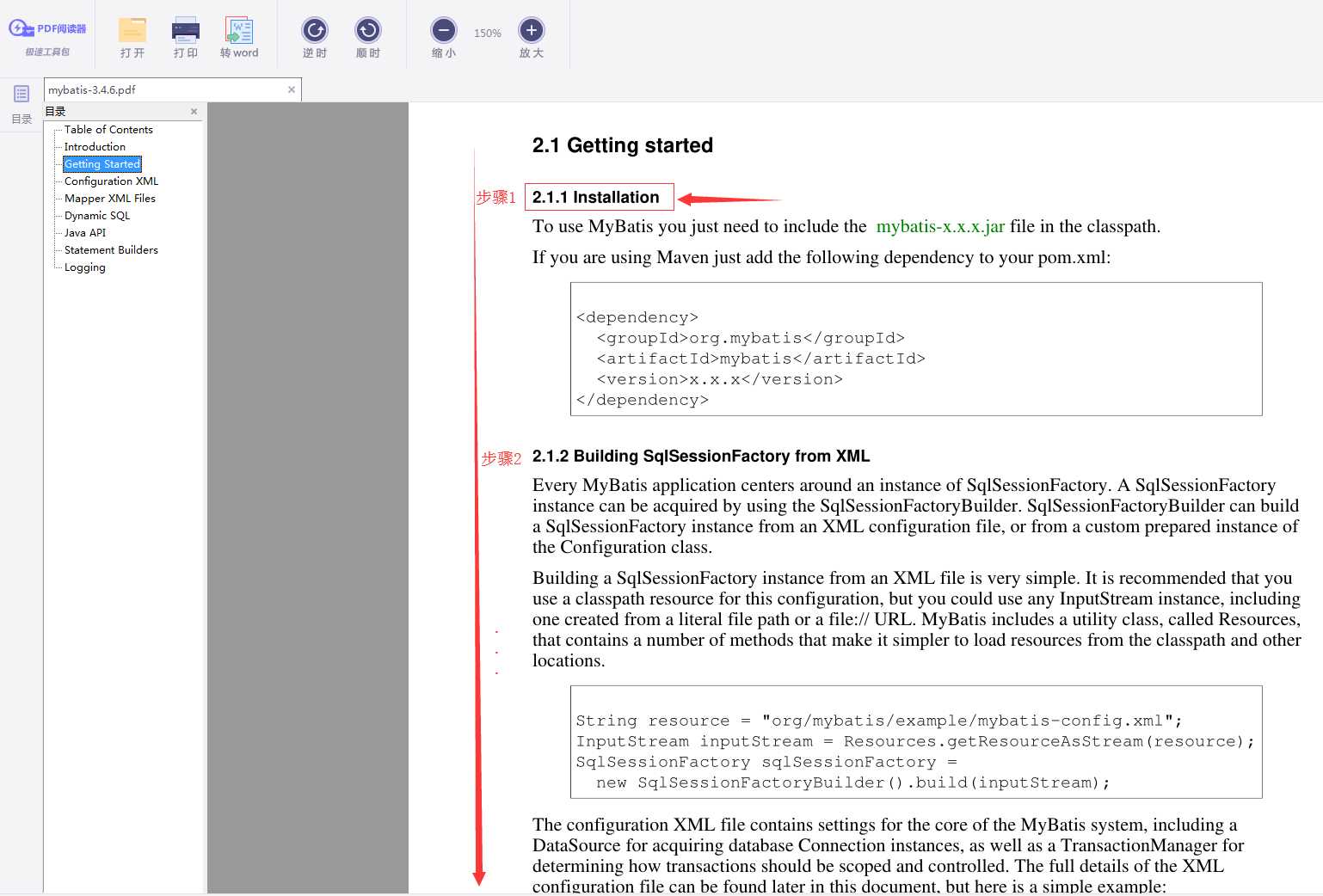
Task: Click the mybatis-x.x.x.jar green link text
Action: pos(940,226)
